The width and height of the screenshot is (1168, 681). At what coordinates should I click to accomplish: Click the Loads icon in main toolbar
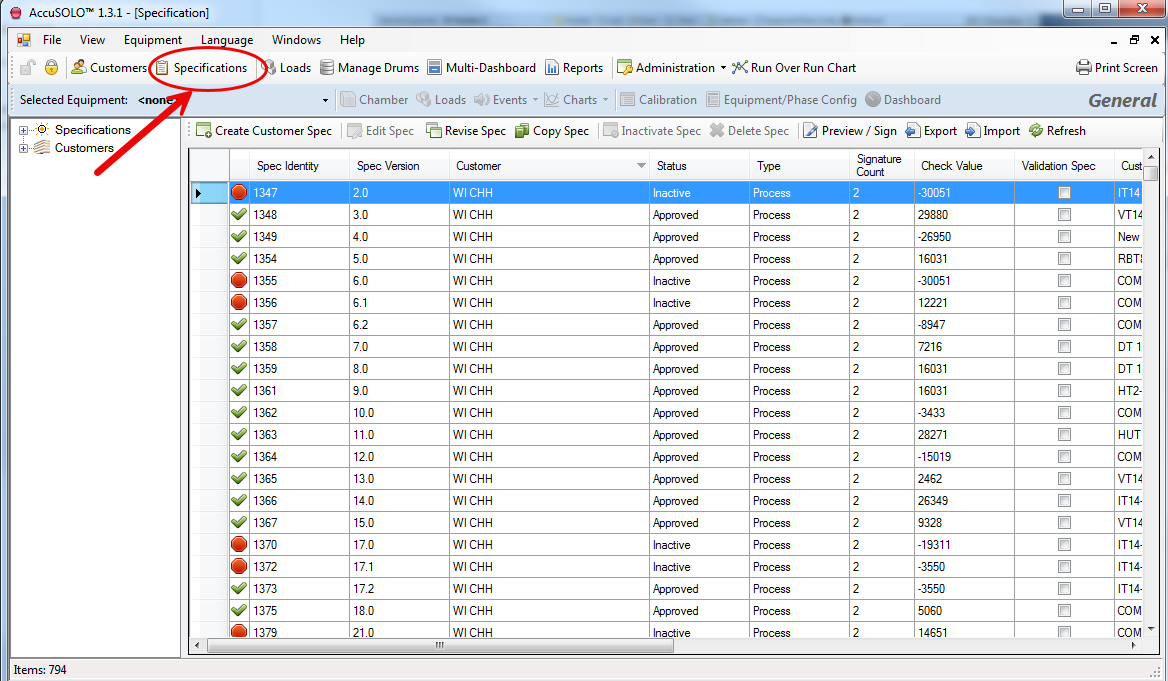[269, 68]
